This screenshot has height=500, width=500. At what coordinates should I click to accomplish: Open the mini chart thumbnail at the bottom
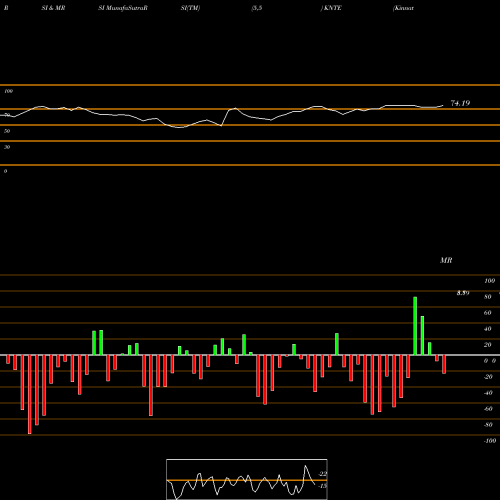click(x=247, y=479)
